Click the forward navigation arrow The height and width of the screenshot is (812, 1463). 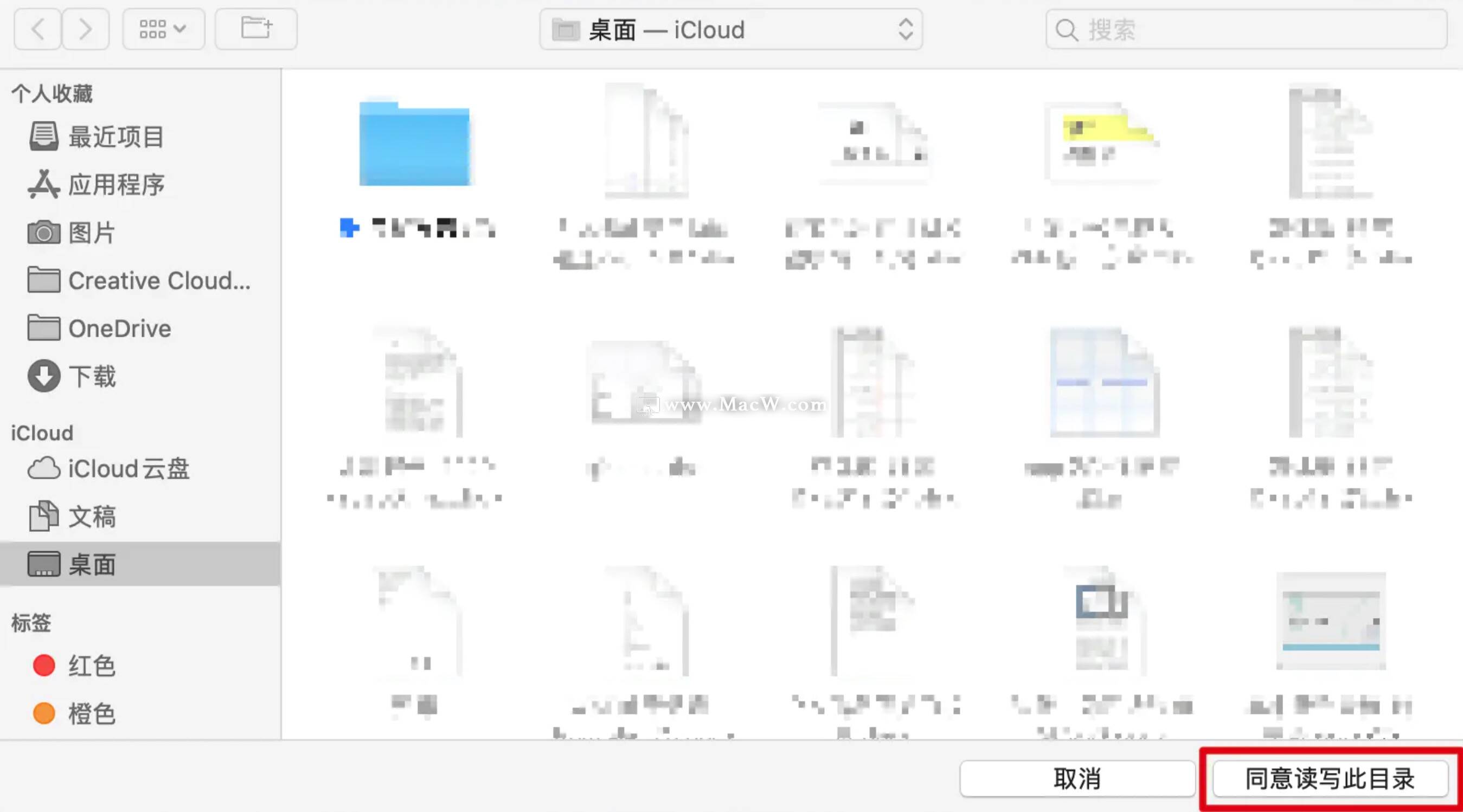pyautogui.click(x=85, y=29)
